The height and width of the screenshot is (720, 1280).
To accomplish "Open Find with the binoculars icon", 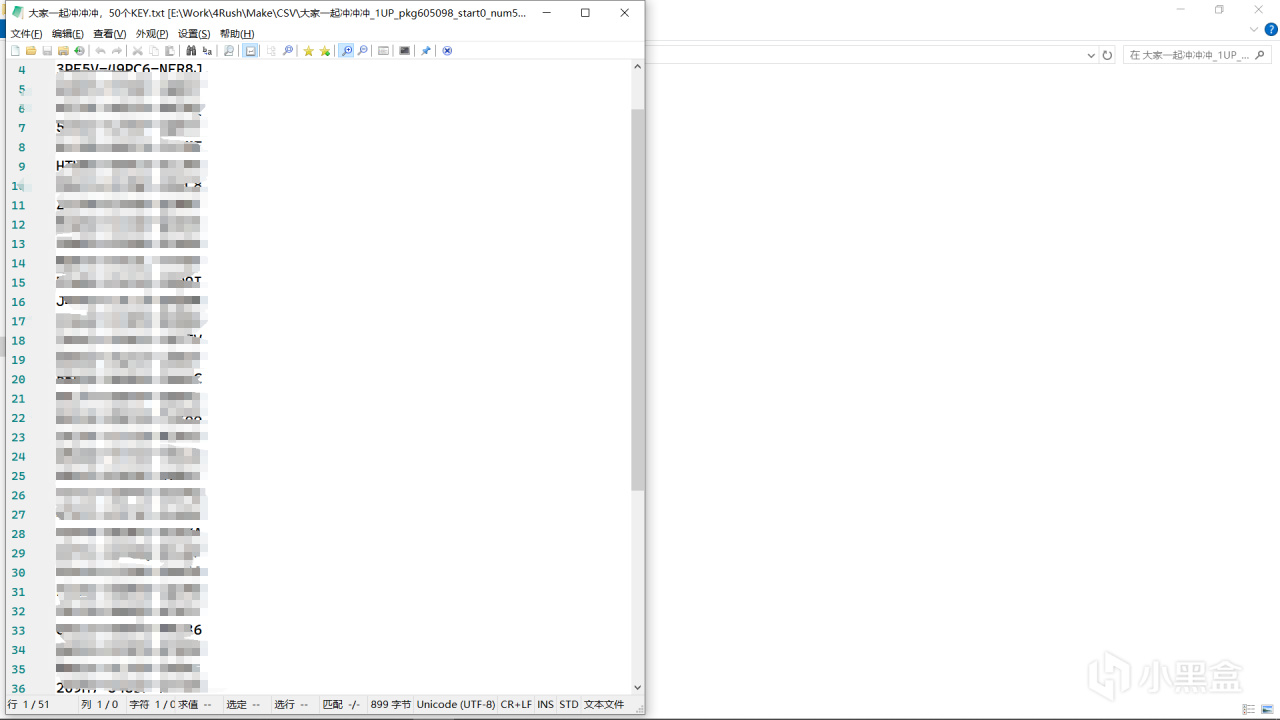I will (191, 51).
